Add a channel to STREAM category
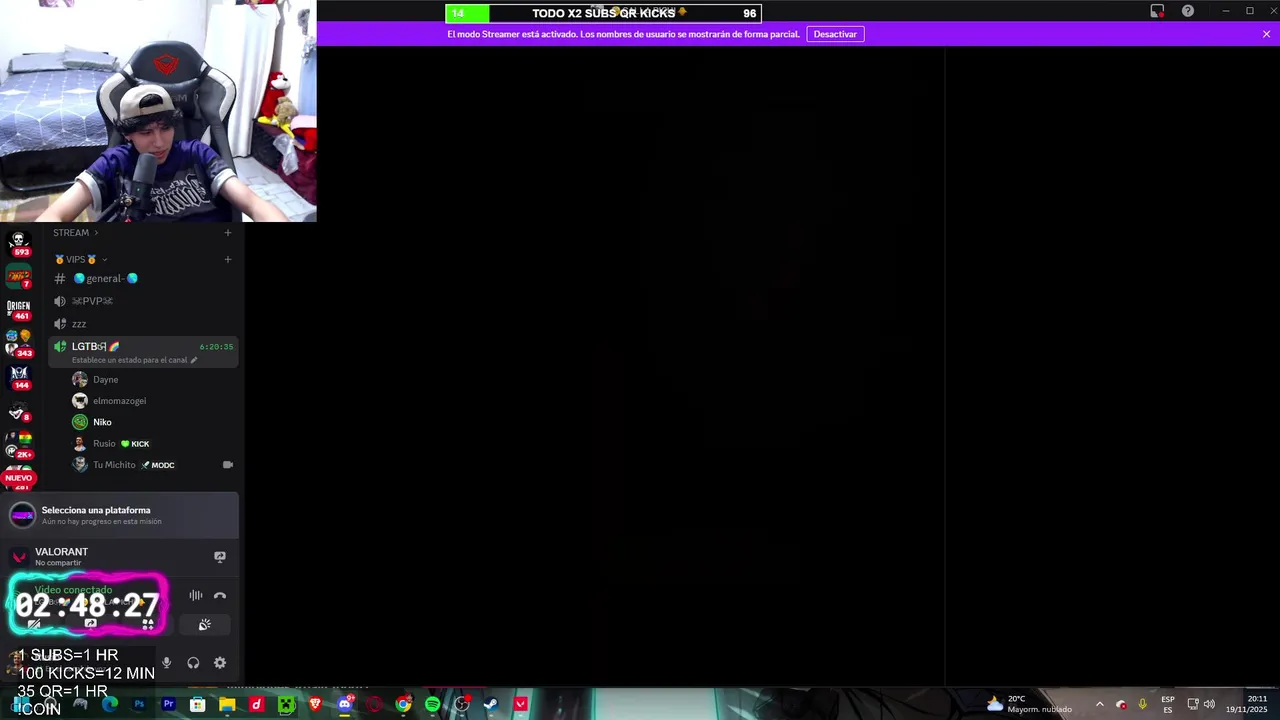The width and height of the screenshot is (1280, 720). [228, 233]
